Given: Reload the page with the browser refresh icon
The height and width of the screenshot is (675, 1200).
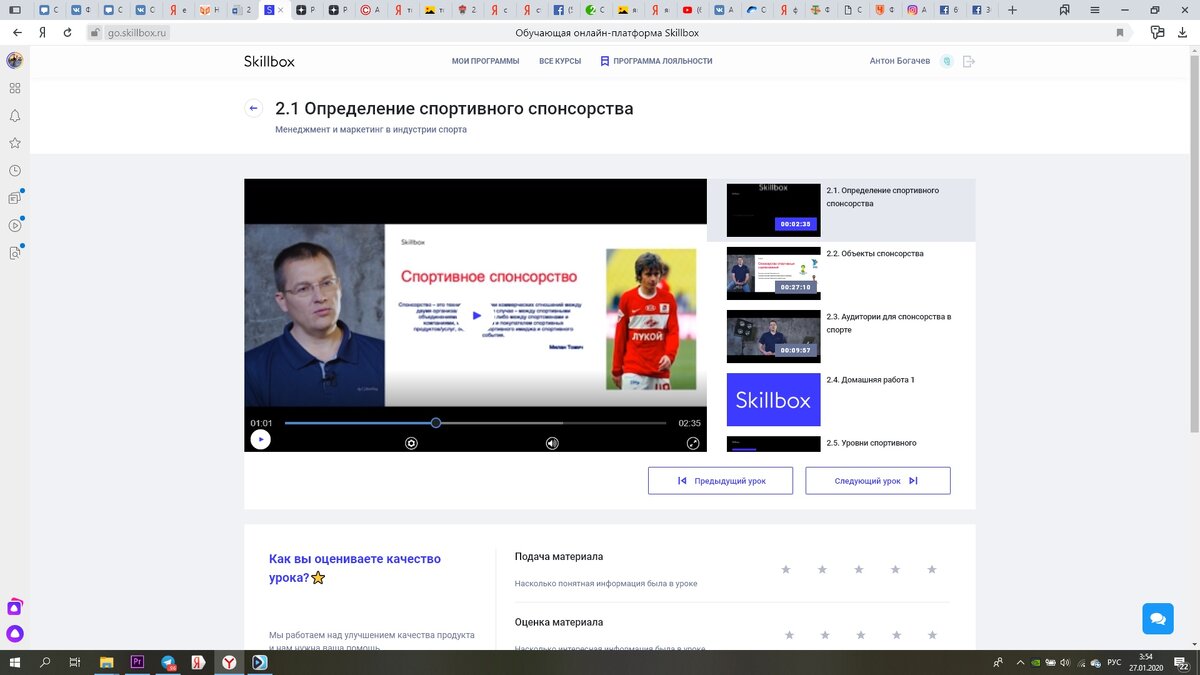Looking at the screenshot, I should tap(67, 32).
